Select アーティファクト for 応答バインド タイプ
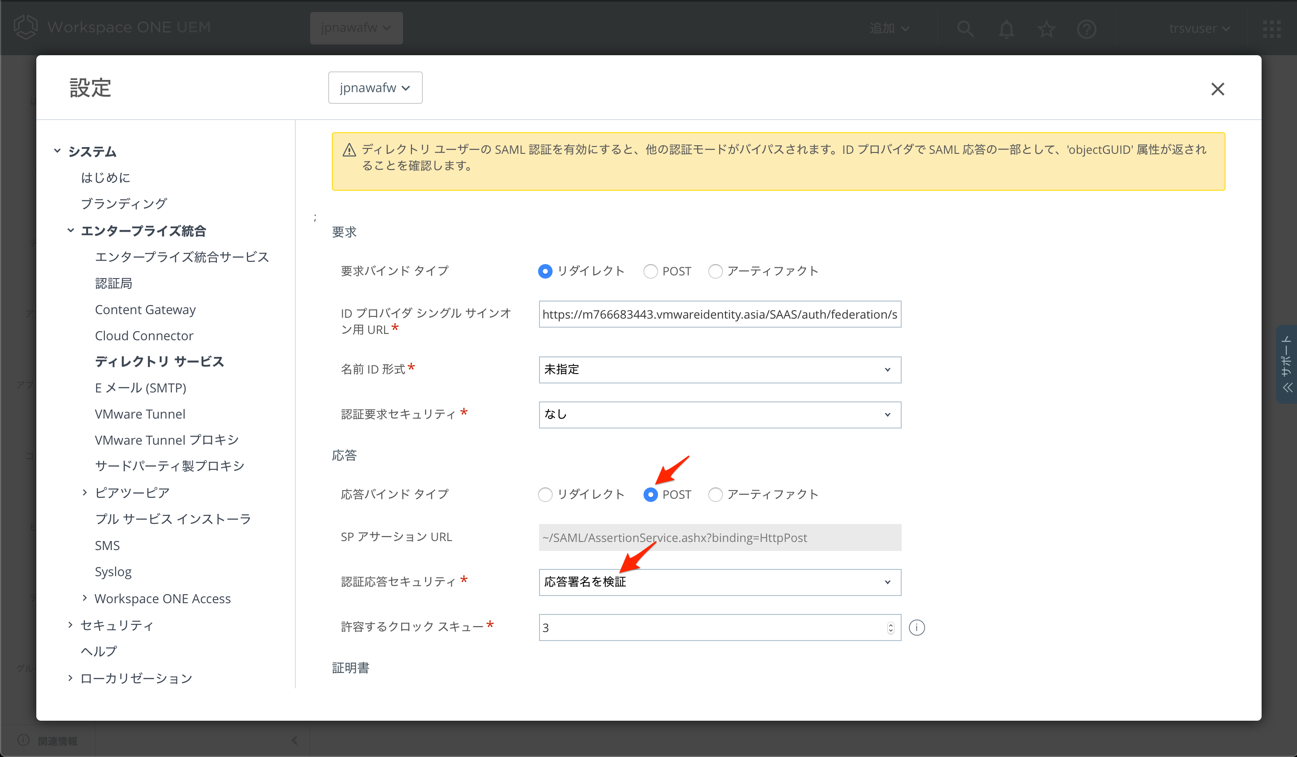Image resolution: width=1297 pixels, height=757 pixels. click(715, 495)
